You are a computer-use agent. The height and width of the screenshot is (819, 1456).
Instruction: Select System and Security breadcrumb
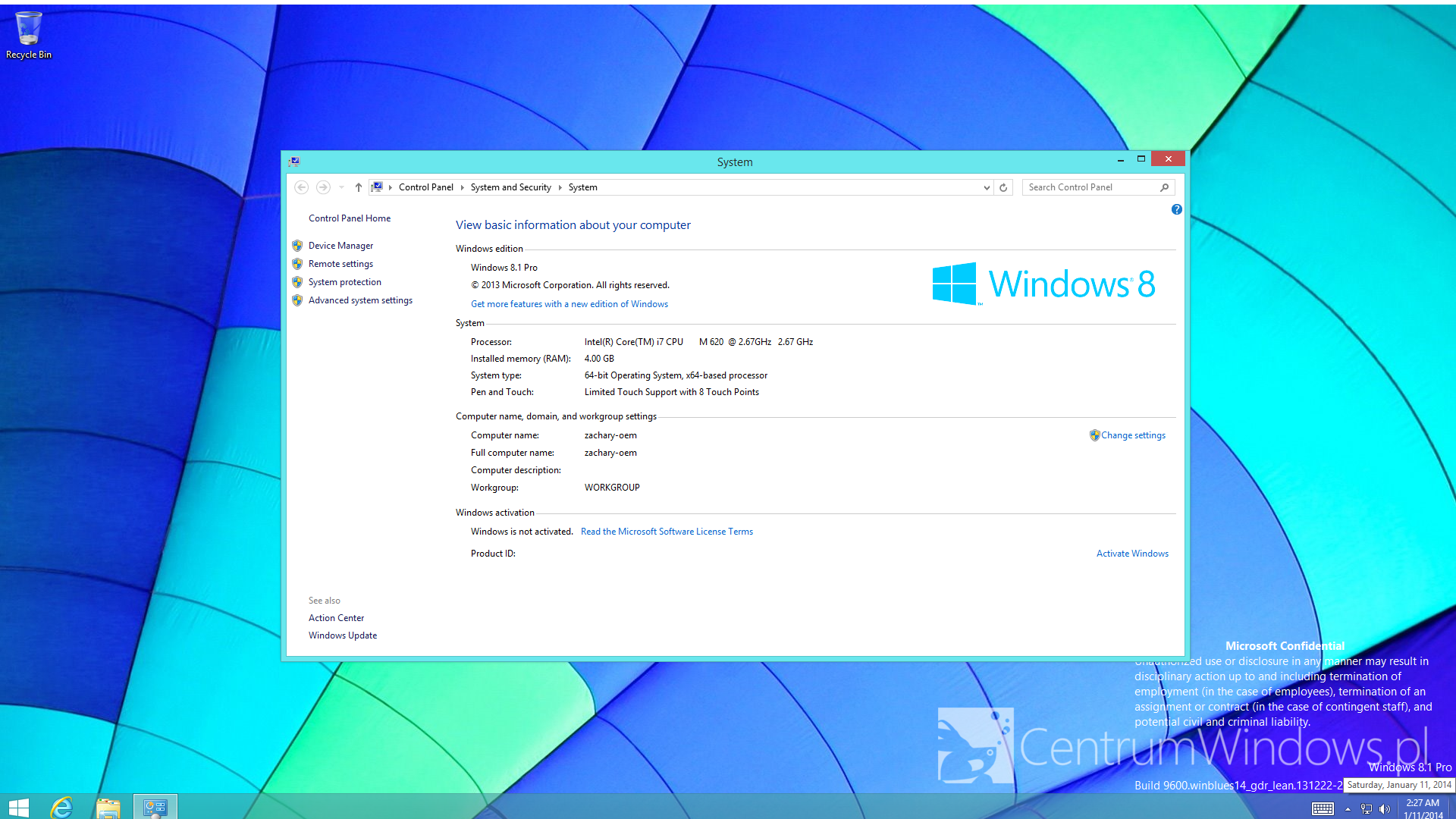tap(510, 187)
